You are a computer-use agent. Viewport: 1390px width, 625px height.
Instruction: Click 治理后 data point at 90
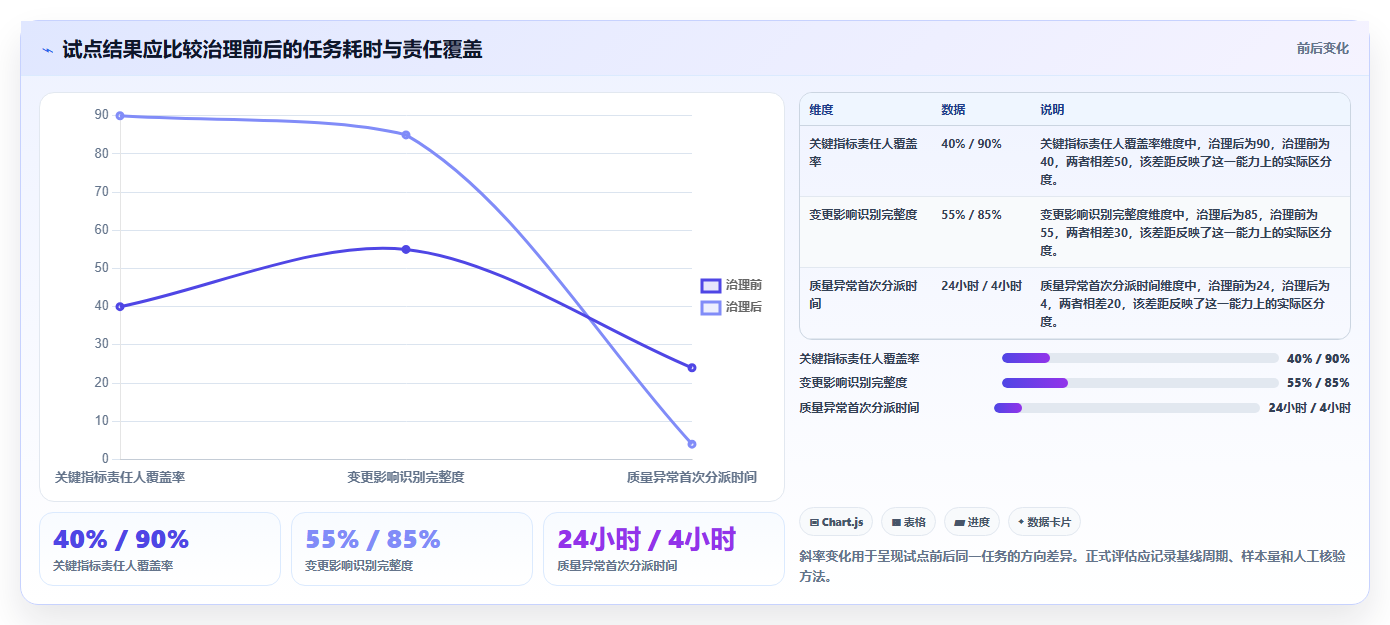click(x=120, y=116)
